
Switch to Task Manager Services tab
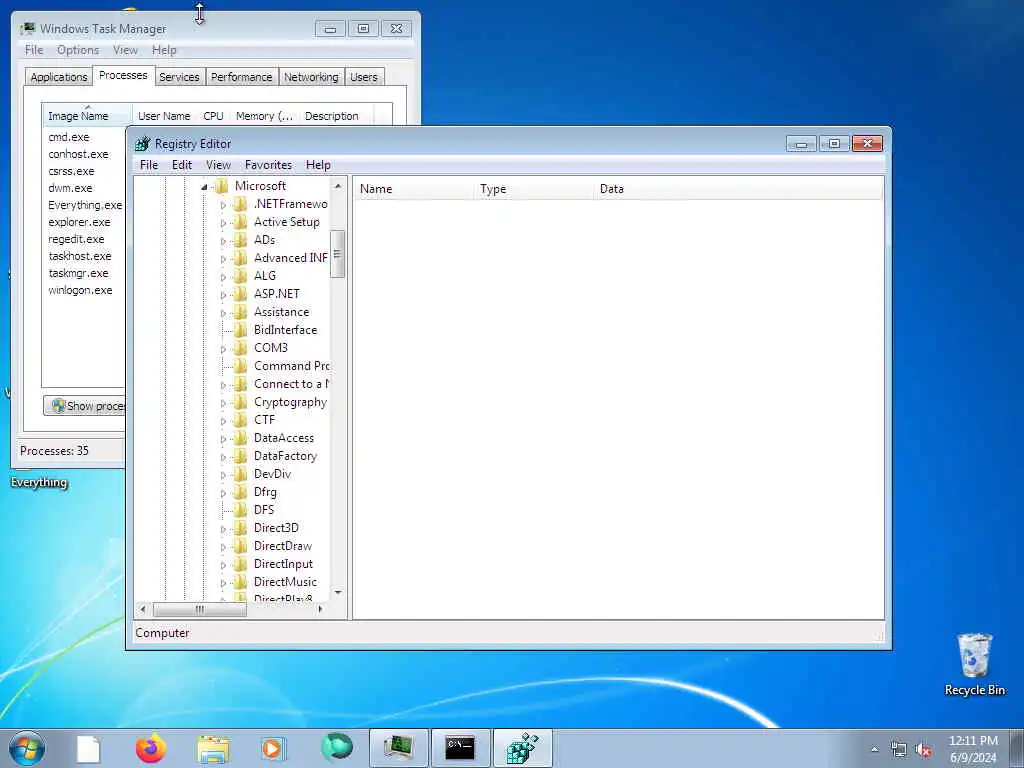[x=179, y=77]
